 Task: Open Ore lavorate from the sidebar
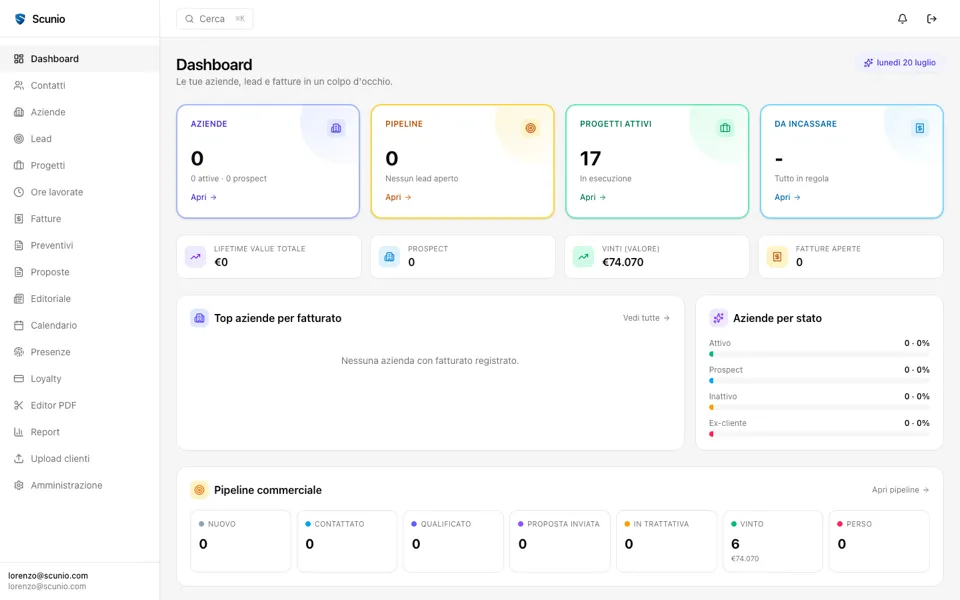(x=80, y=192)
